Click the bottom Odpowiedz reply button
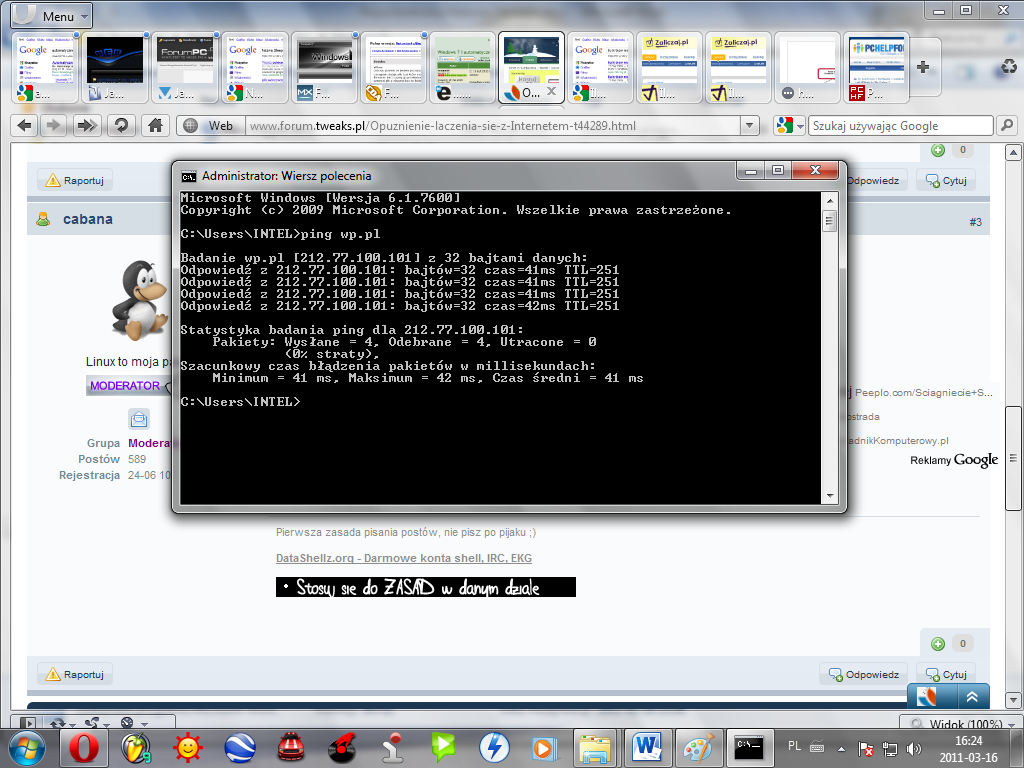Image resolution: width=1024 pixels, height=768 pixels. coord(865,674)
